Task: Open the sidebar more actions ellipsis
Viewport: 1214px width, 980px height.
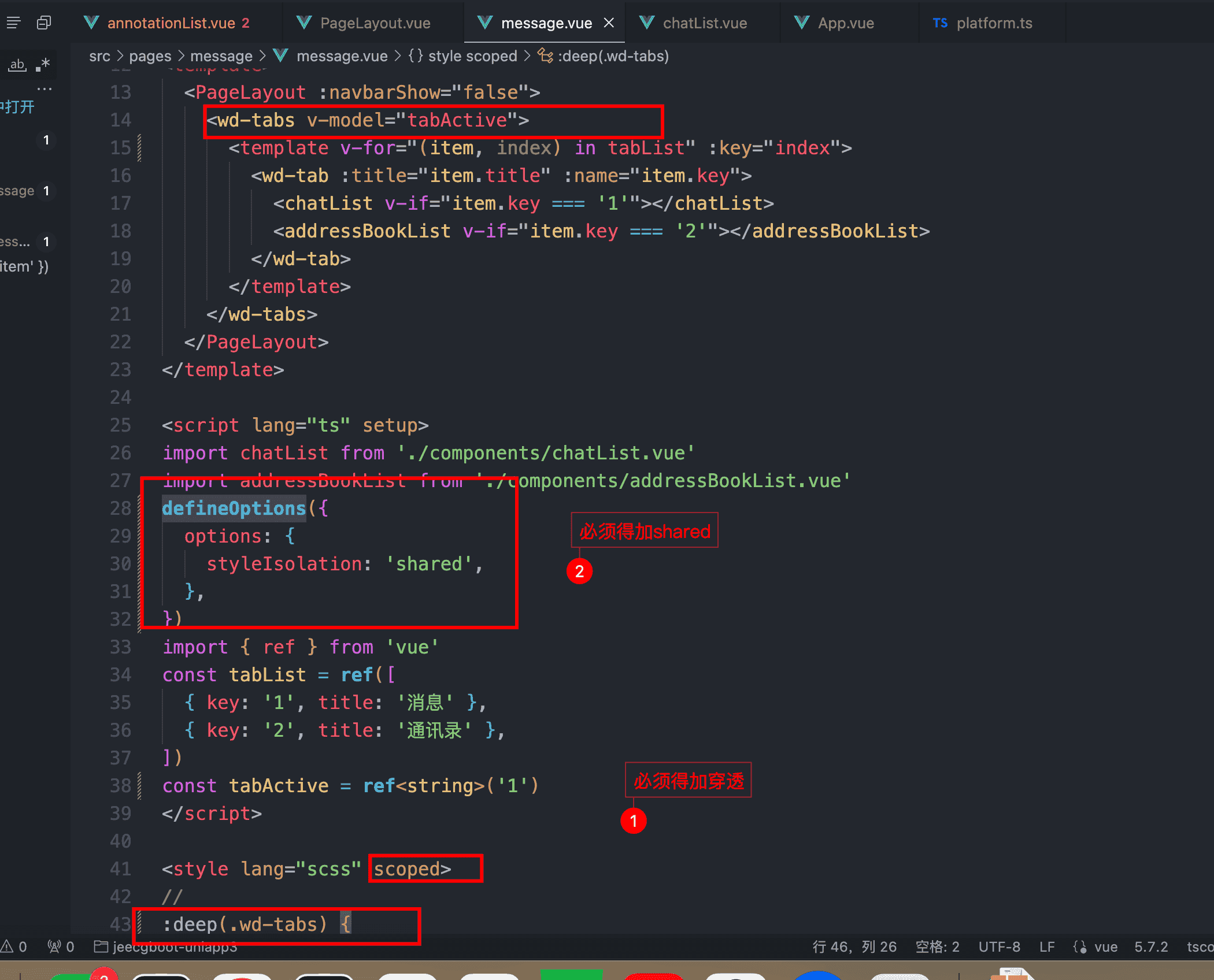Action: tap(45, 89)
